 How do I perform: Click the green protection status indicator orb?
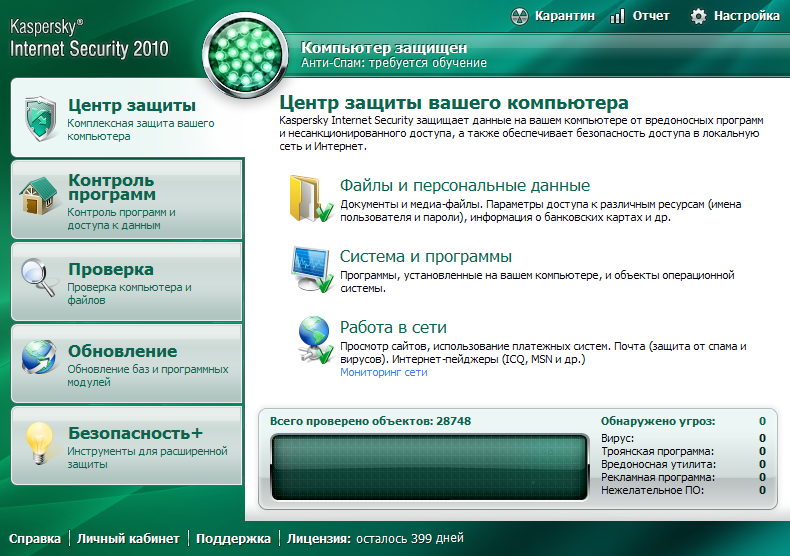(245, 55)
